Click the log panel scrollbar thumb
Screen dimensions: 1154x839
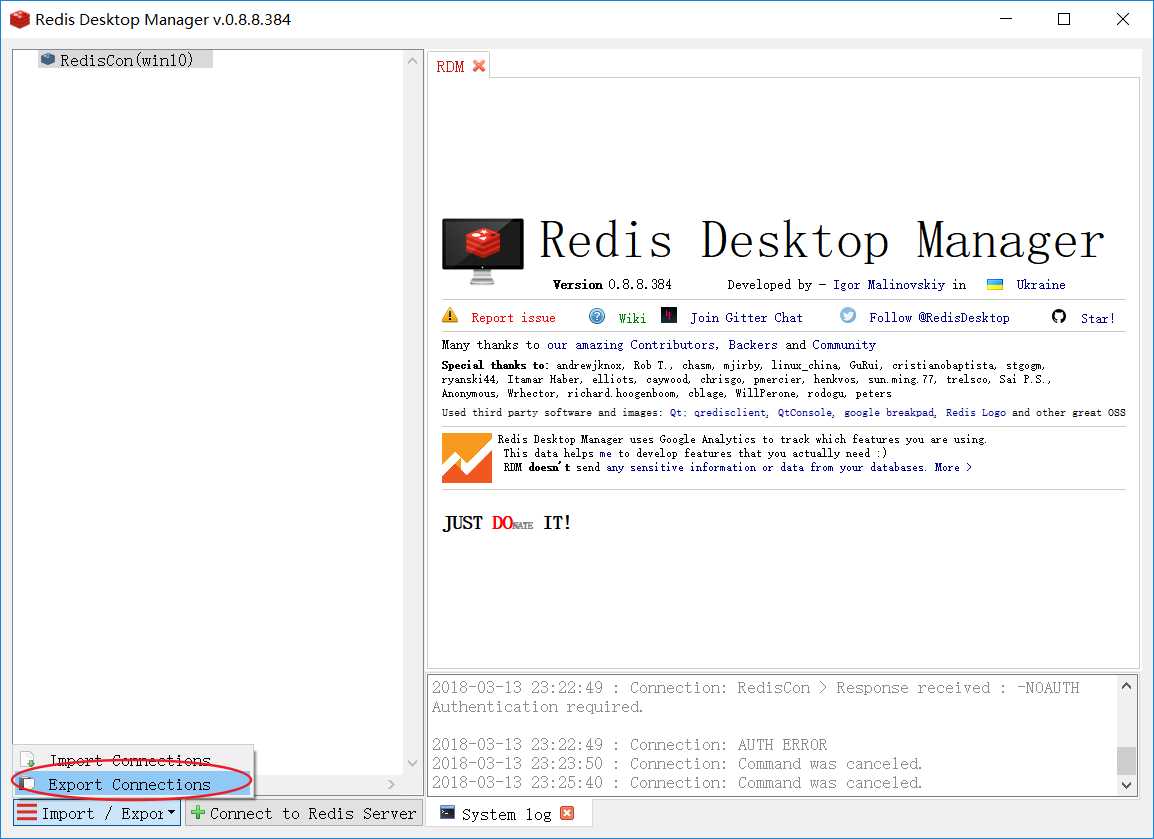click(x=1126, y=760)
